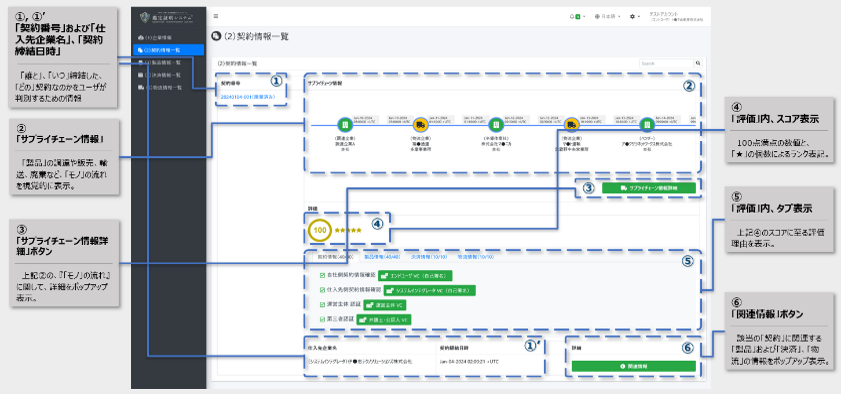Click the page title icon beside (2)契約情報一覧
The height and width of the screenshot is (395, 841).
pos(216,36)
